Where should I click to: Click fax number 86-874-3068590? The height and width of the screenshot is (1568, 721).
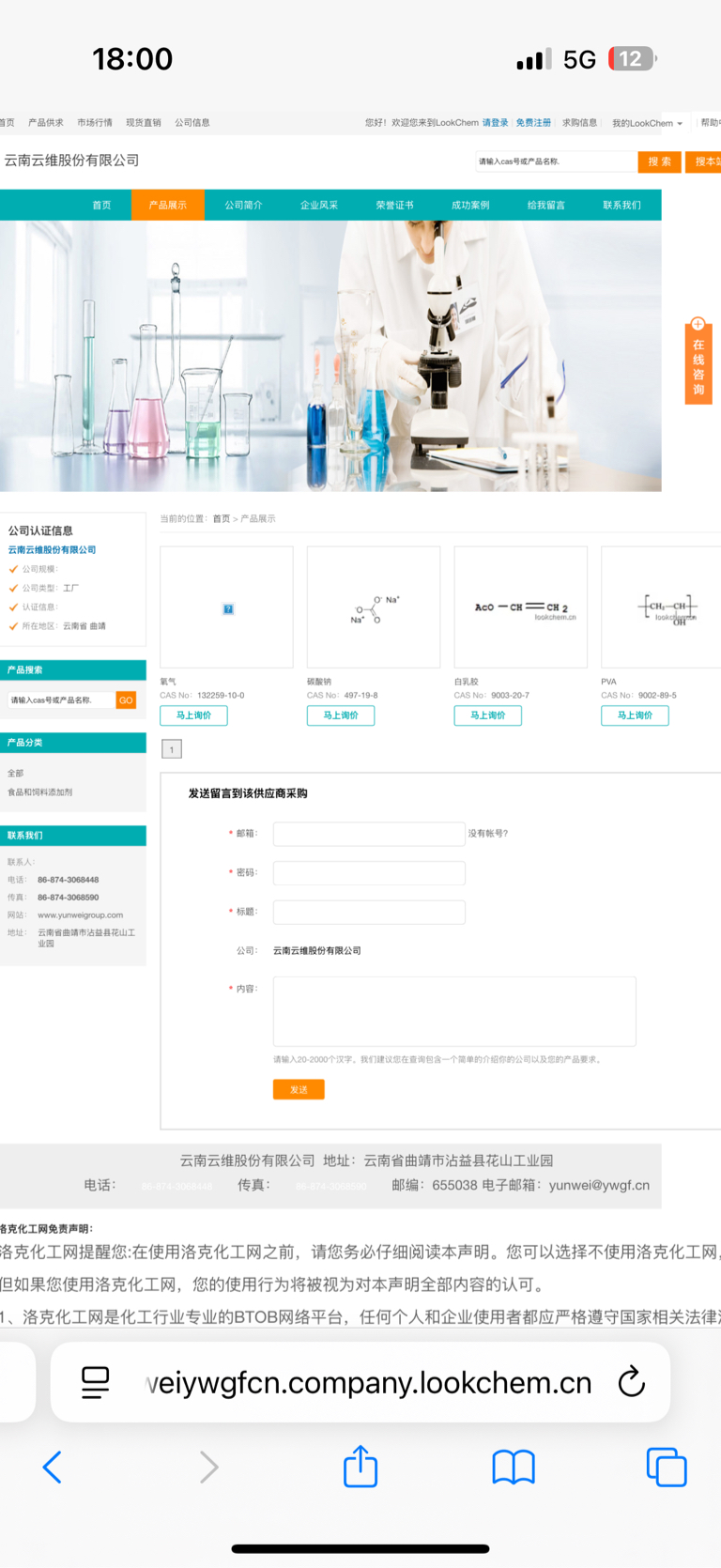[x=69, y=898]
